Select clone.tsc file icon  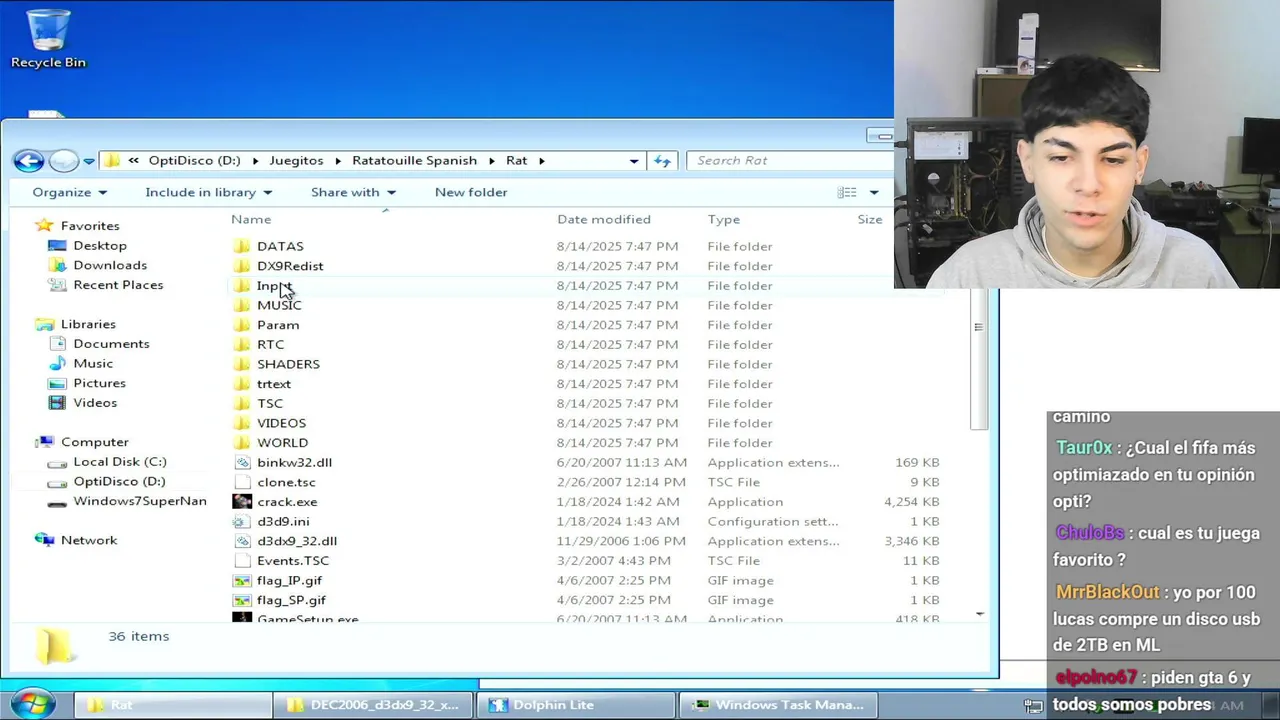(242, 482)
